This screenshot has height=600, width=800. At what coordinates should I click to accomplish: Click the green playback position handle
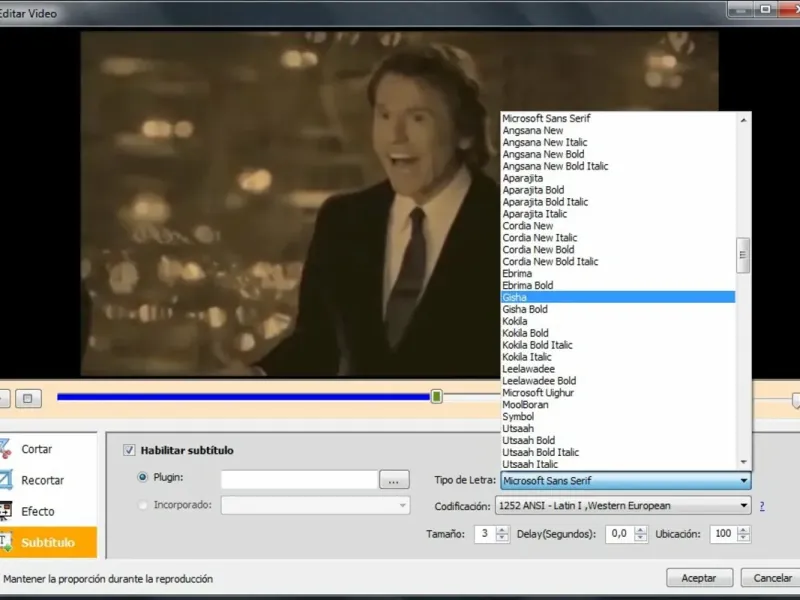click(x=437, y=397)
